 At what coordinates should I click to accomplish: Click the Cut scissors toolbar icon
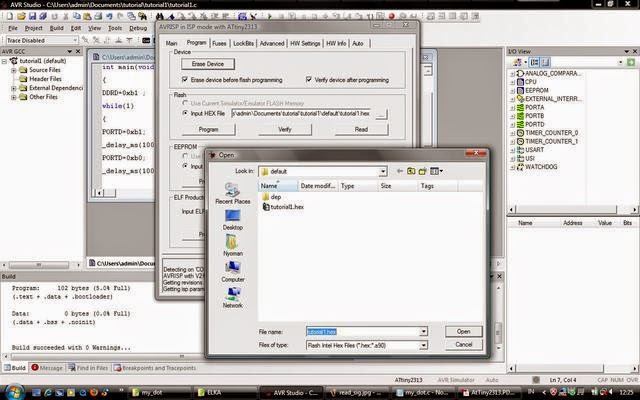(x=65, y=16)
